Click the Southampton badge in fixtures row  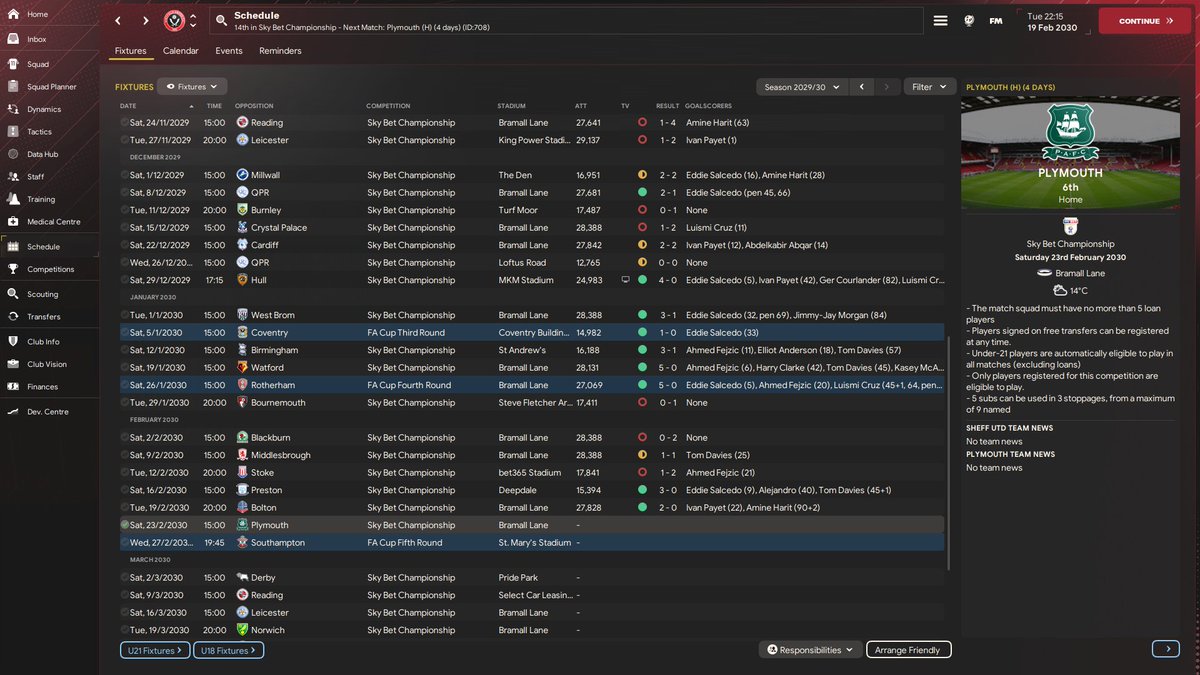coord(242,542)
